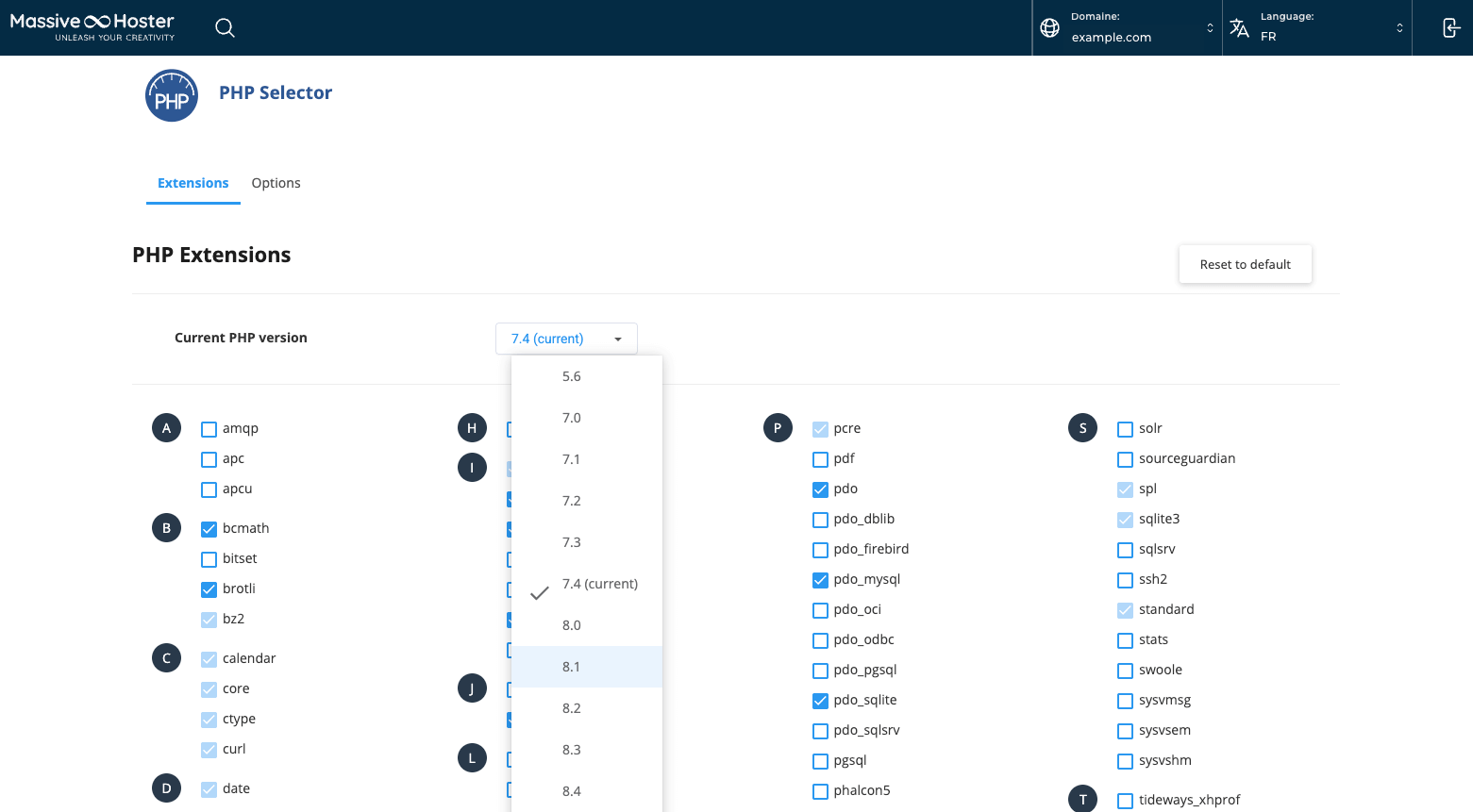Image resolution: width=1473 pixels, height=812 pixels.
Task: Open the Language selector dropdown
Action: pyautogui.click(x=1317, y=28)
